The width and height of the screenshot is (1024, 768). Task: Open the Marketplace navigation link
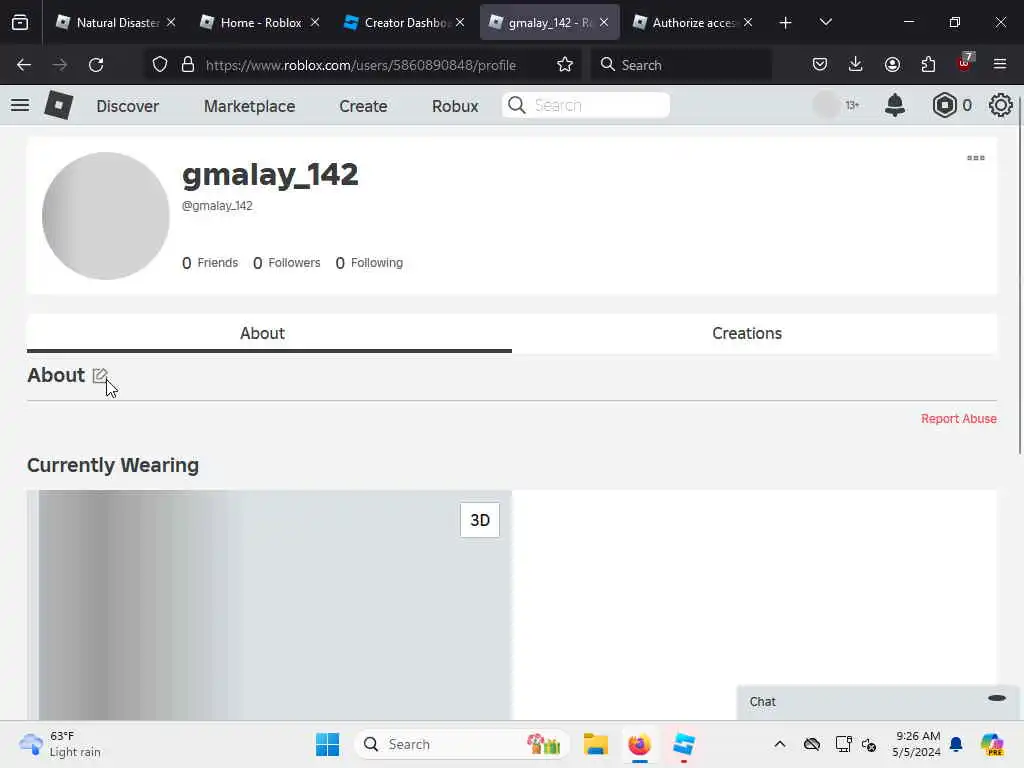[x=249, y=106]
